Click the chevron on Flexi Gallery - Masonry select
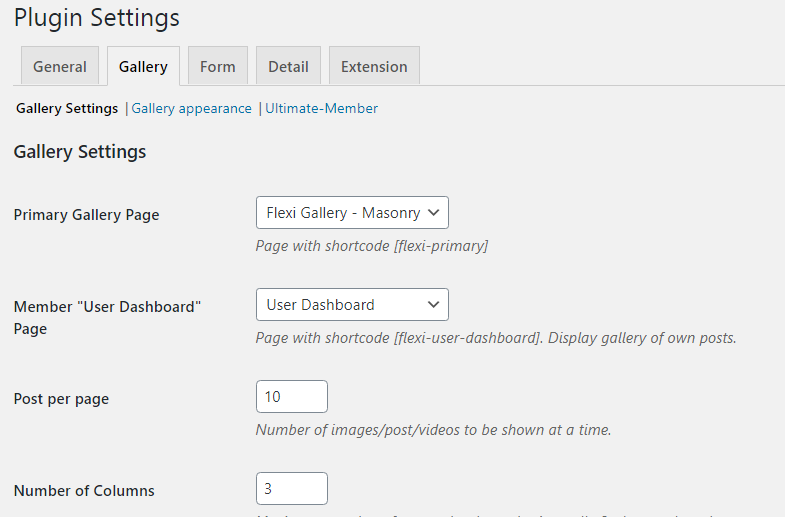 [434, 213]
